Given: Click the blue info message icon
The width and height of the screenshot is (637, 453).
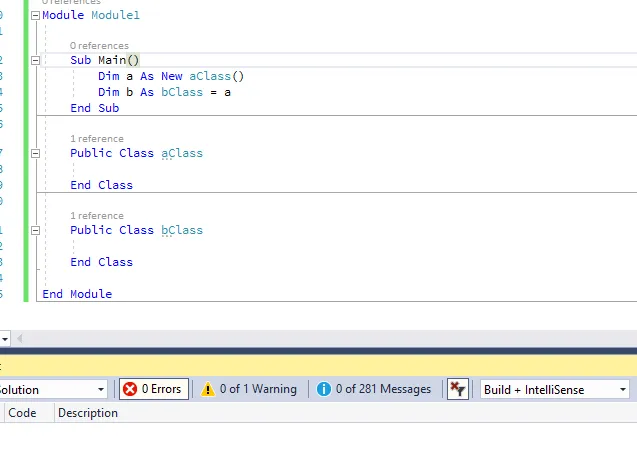Looking at the screenshot, I should coord(324,389).
